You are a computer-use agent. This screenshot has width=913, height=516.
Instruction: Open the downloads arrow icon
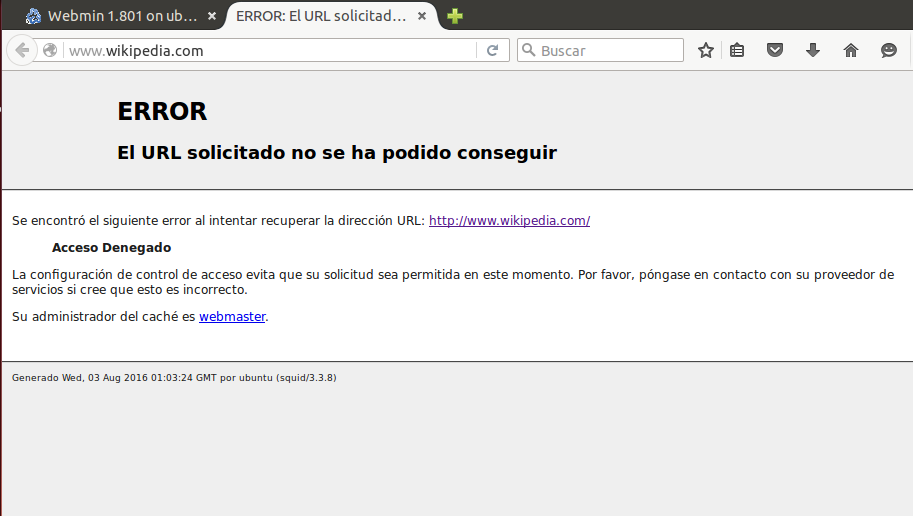(813, 51)
